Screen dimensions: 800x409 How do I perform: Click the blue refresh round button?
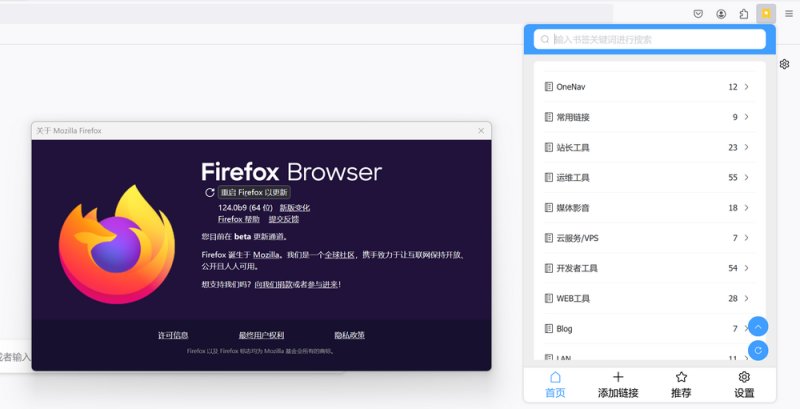pyautogui.click(x=758, y=350)
